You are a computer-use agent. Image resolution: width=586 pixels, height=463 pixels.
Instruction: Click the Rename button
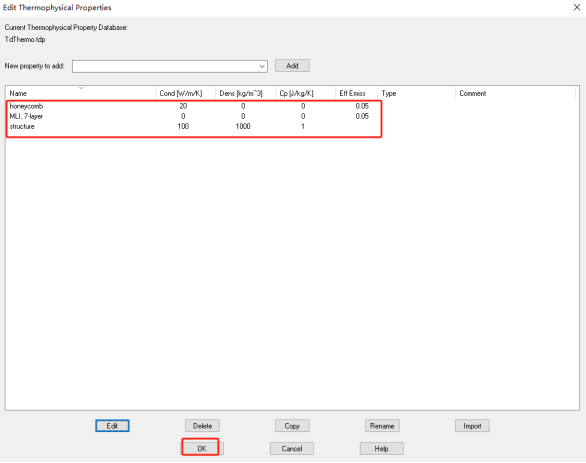382,426
